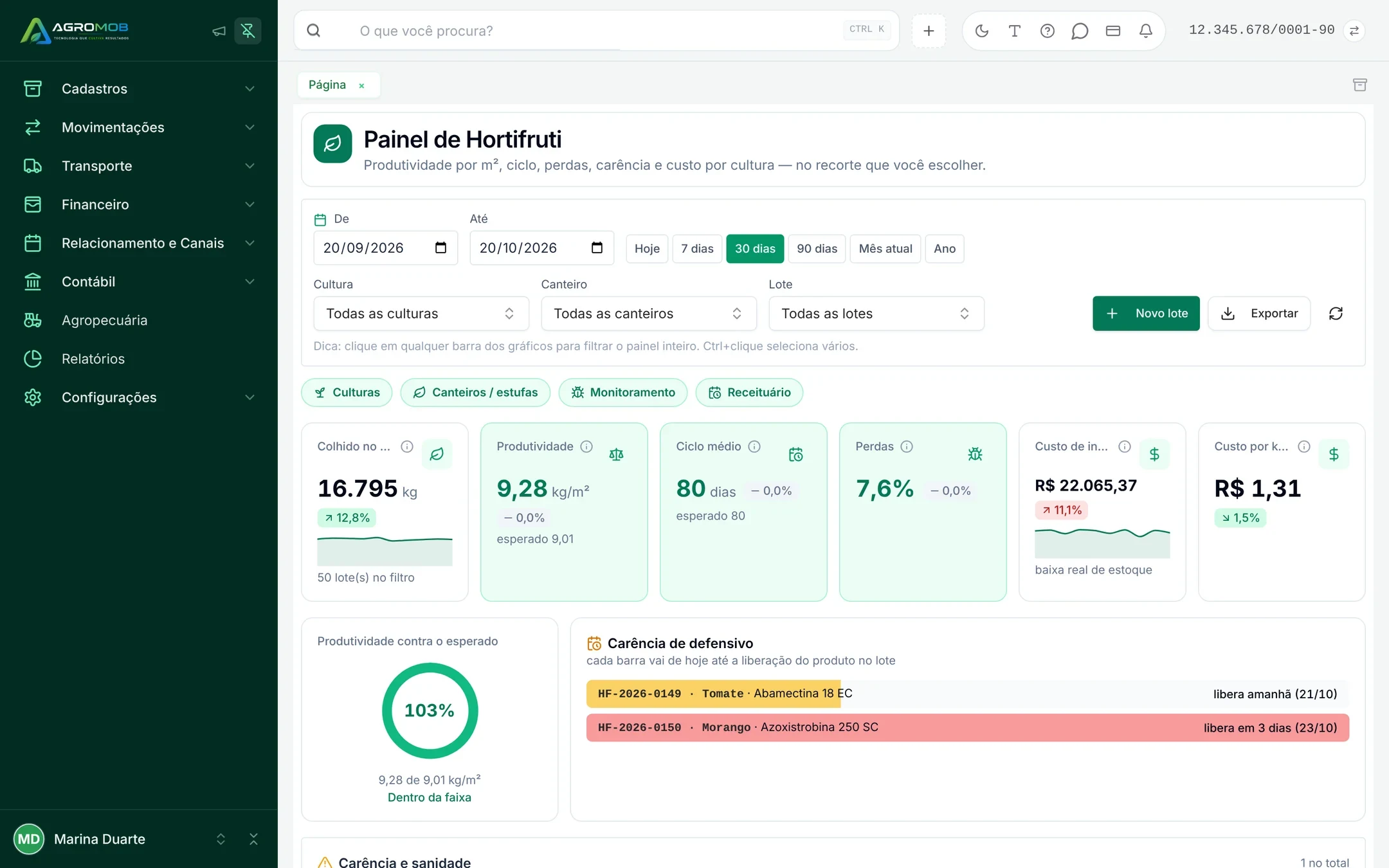The height and width of the screenshot is (868, 1389).
Task: Expand Configurações menu
Action: coord(139,397)
